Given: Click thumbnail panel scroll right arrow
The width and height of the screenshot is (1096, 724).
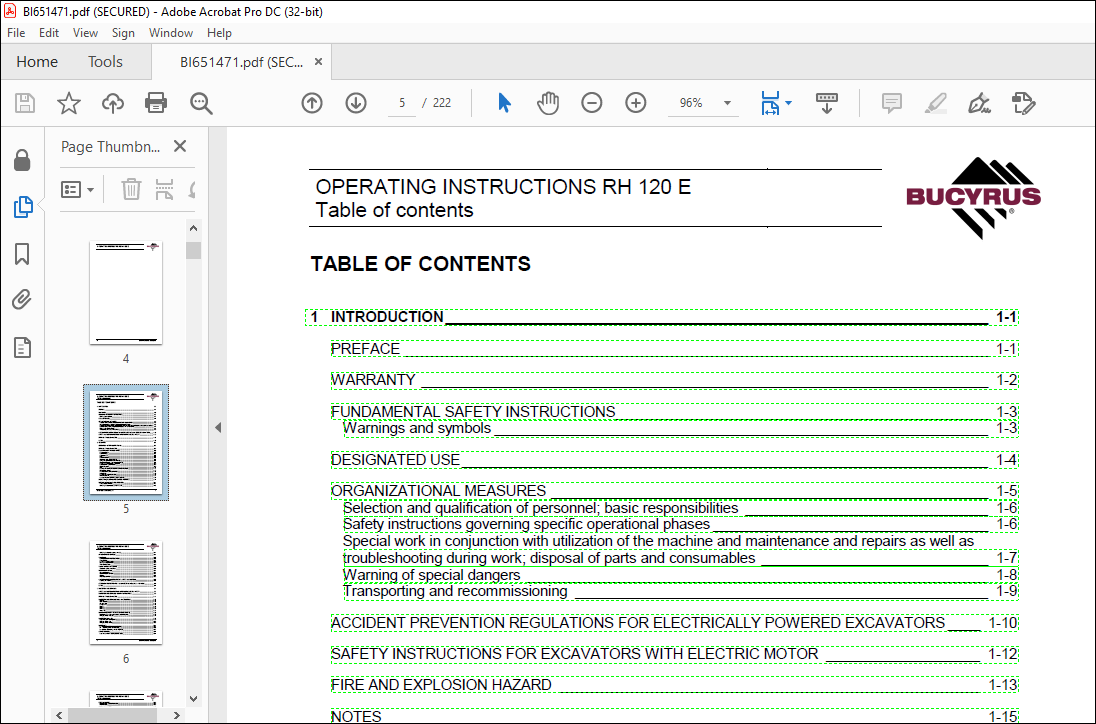Looking at the screenshot, I should (x=177, y=715).
